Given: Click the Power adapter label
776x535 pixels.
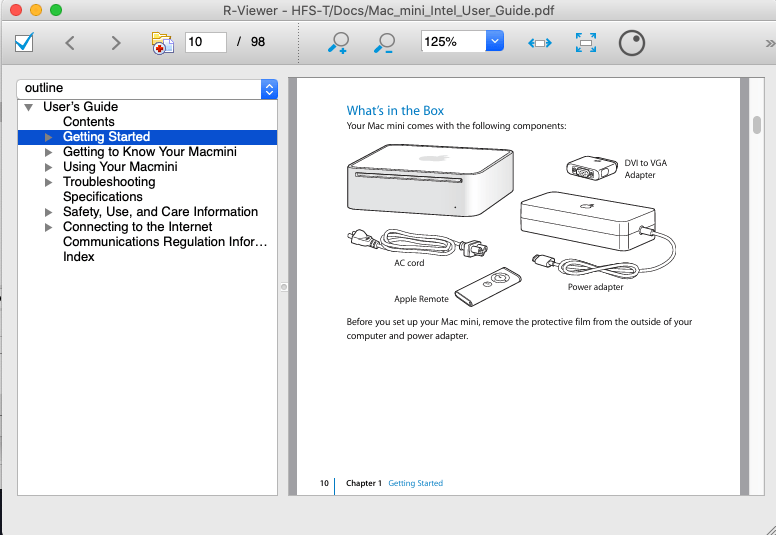Looking at the screenshot, I should click(x=595, y=287).
